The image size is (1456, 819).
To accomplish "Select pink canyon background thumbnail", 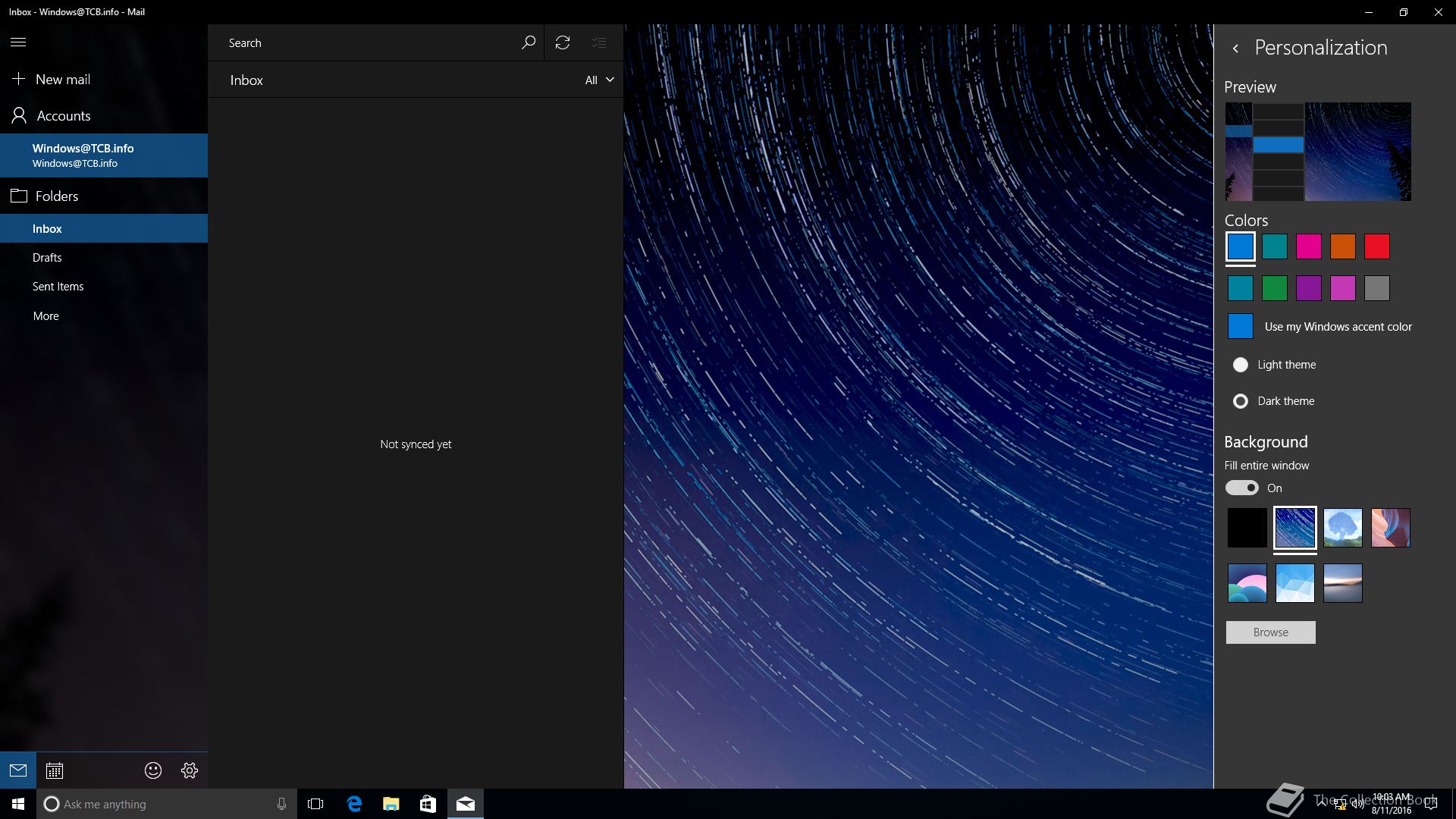I will pos(1391,528).
